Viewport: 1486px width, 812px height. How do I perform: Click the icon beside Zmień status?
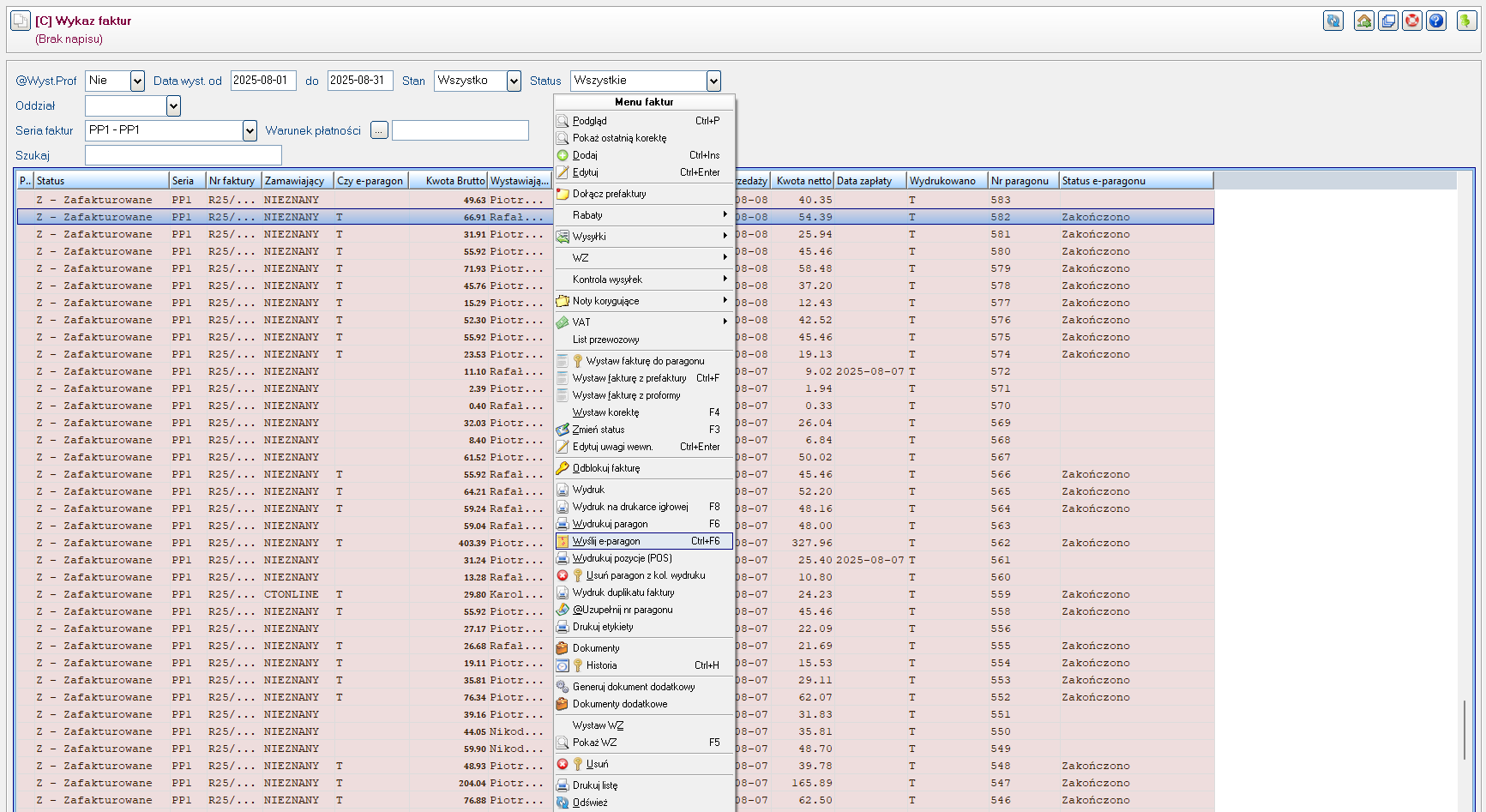click(563, 430)
